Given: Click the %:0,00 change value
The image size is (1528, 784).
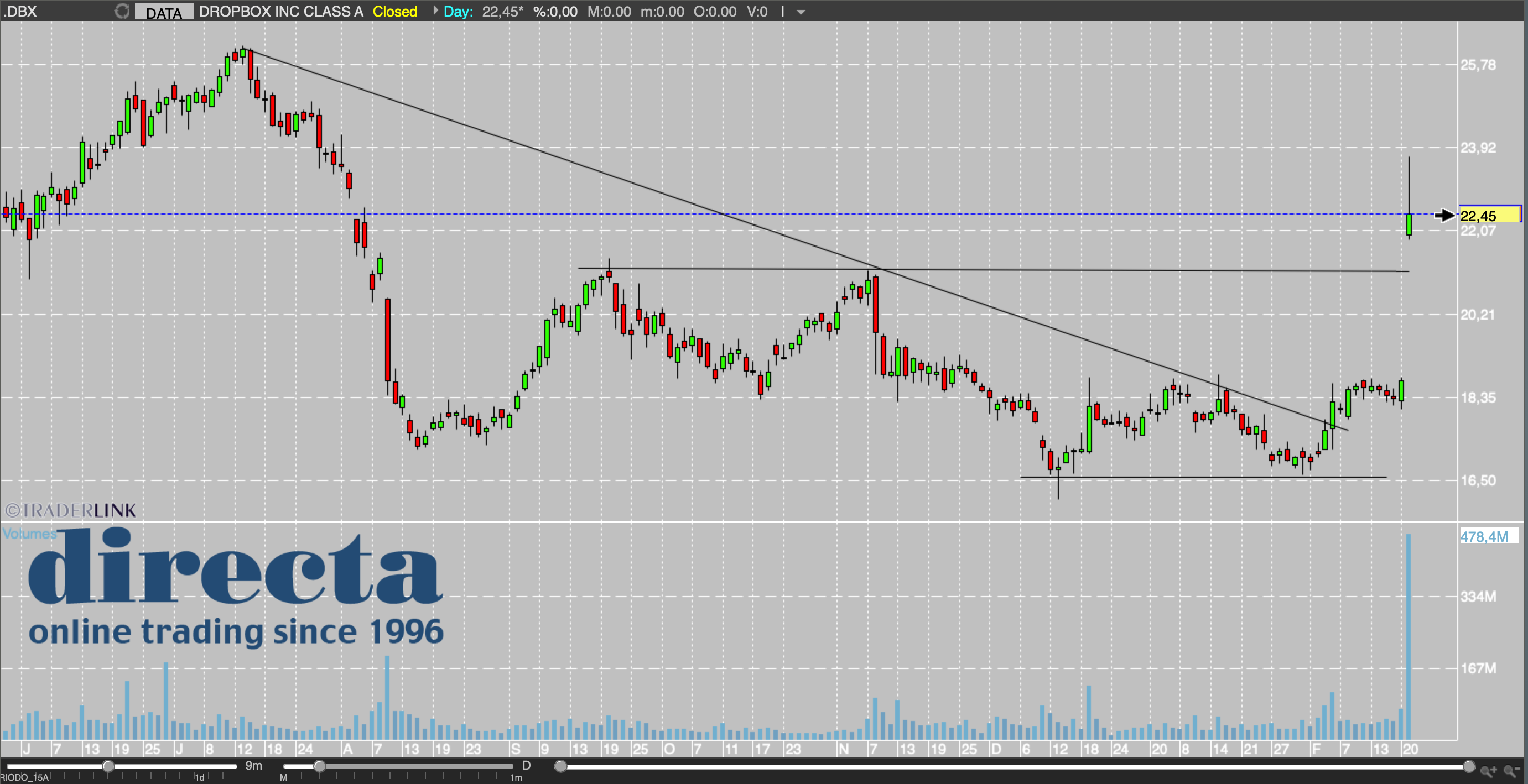Looking at the screenshot, I should 555,11.
